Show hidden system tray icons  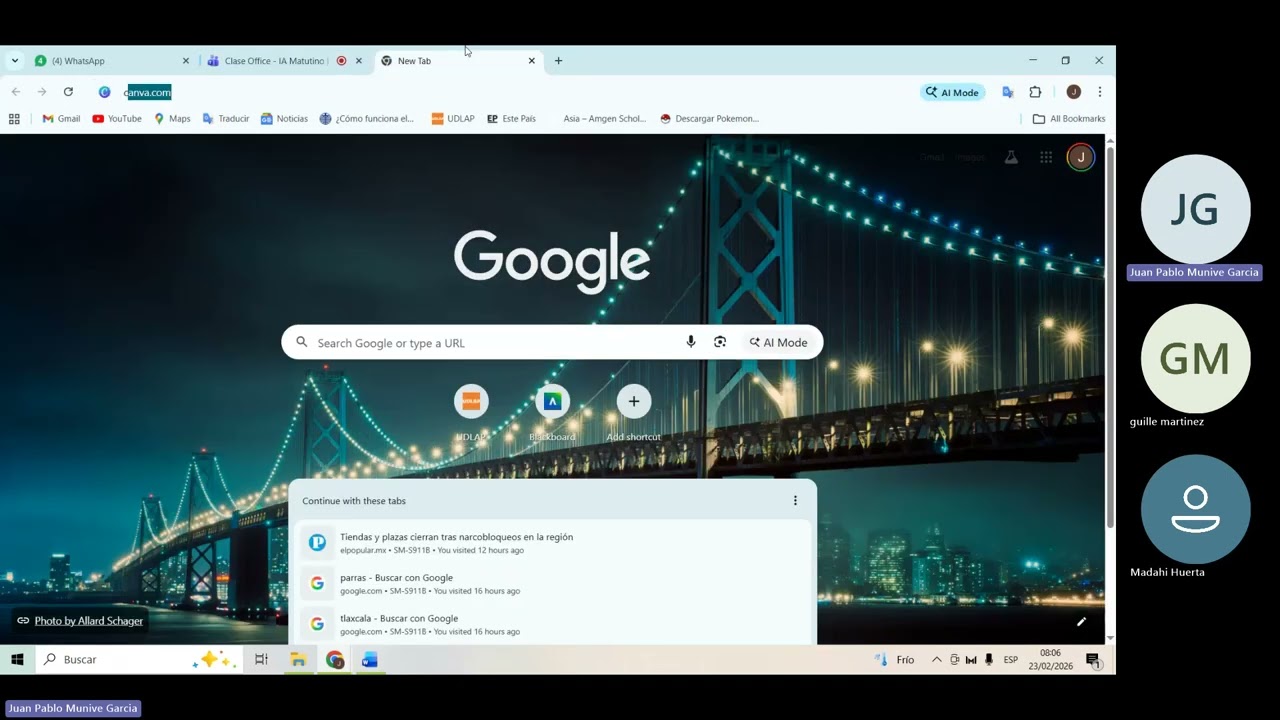(936, 660)
